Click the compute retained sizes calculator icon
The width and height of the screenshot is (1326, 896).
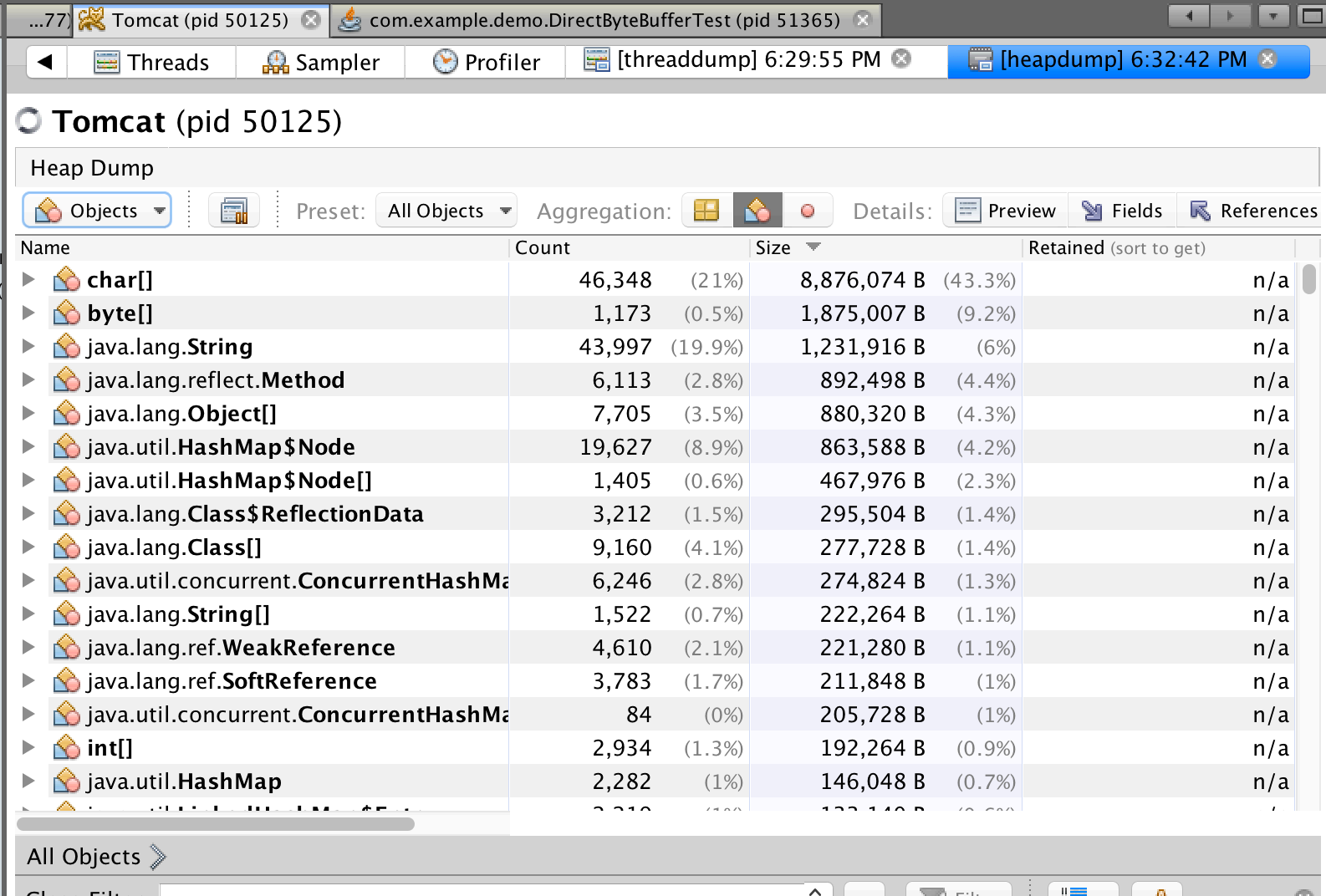(x=234, y=211)
